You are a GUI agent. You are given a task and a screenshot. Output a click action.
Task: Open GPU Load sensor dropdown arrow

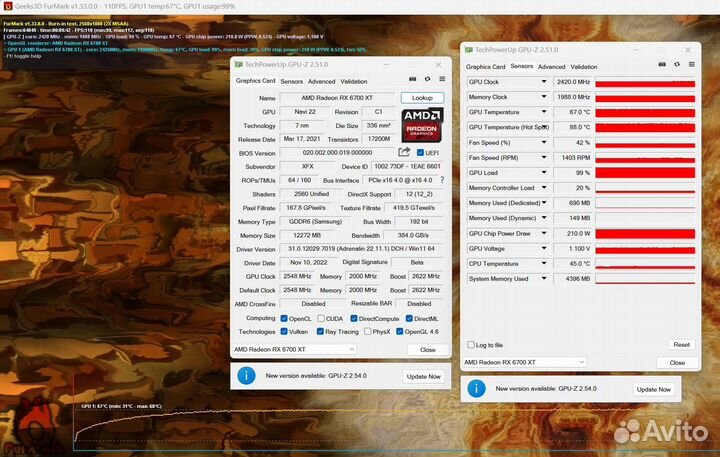[x=544, y=173]
